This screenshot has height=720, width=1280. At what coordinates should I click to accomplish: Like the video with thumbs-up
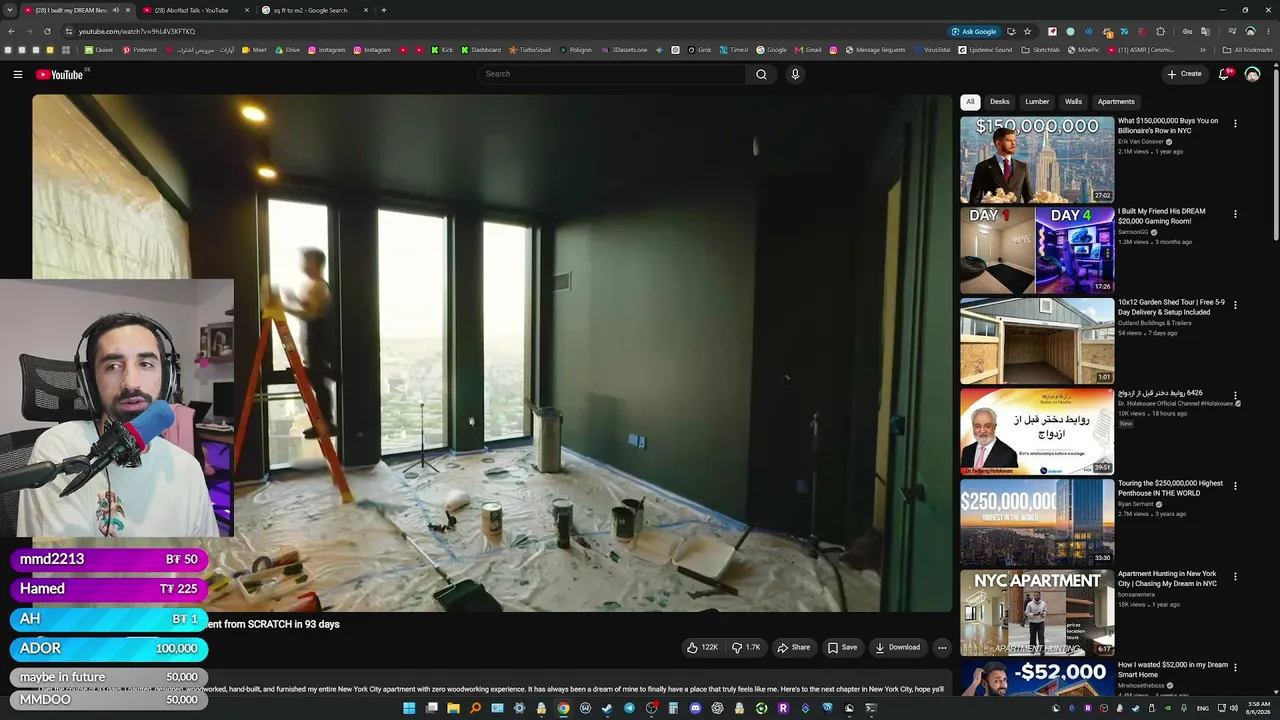[702, 647]
